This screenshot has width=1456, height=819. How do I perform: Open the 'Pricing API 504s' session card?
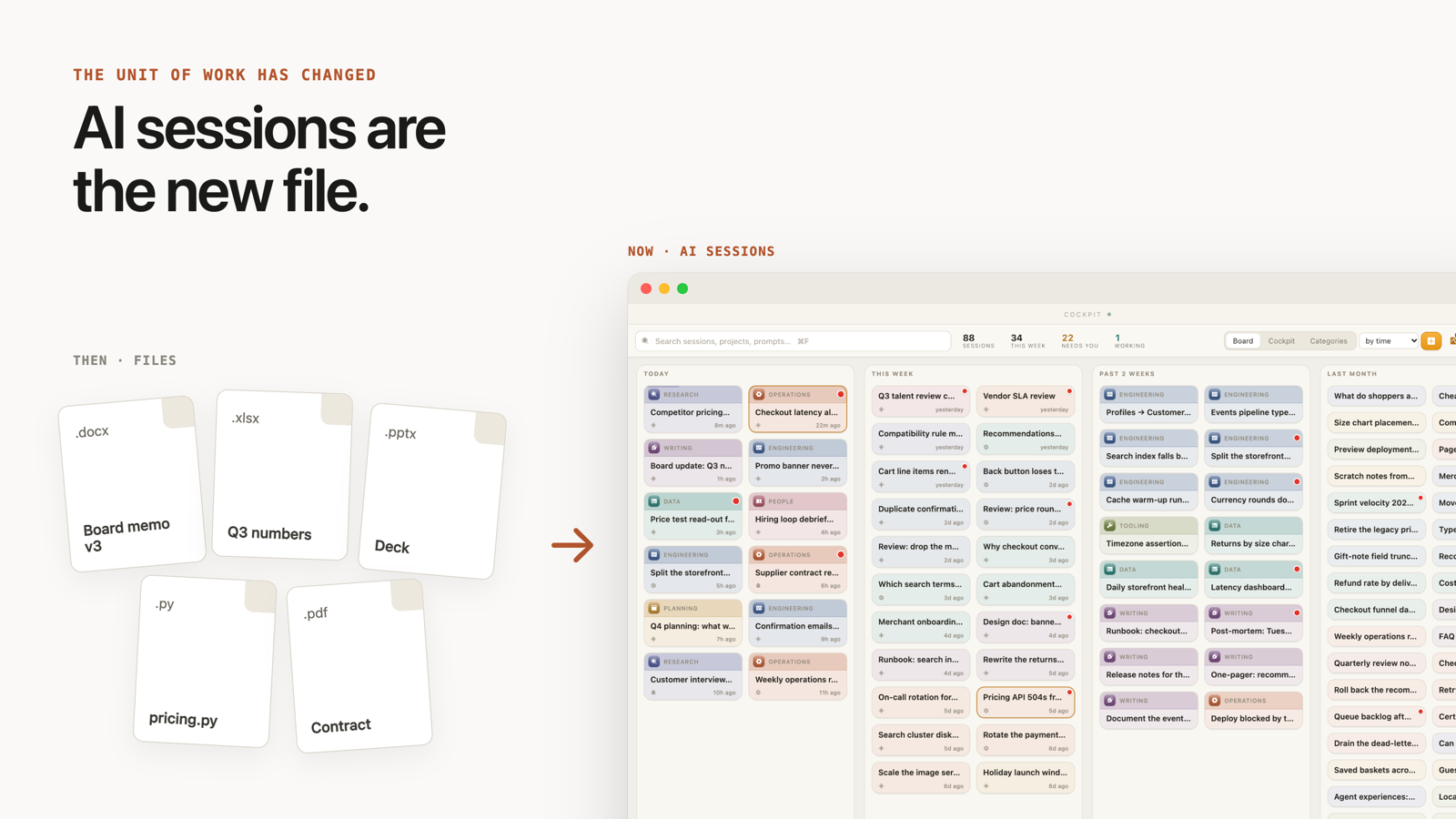click(x=1026, y=703)
